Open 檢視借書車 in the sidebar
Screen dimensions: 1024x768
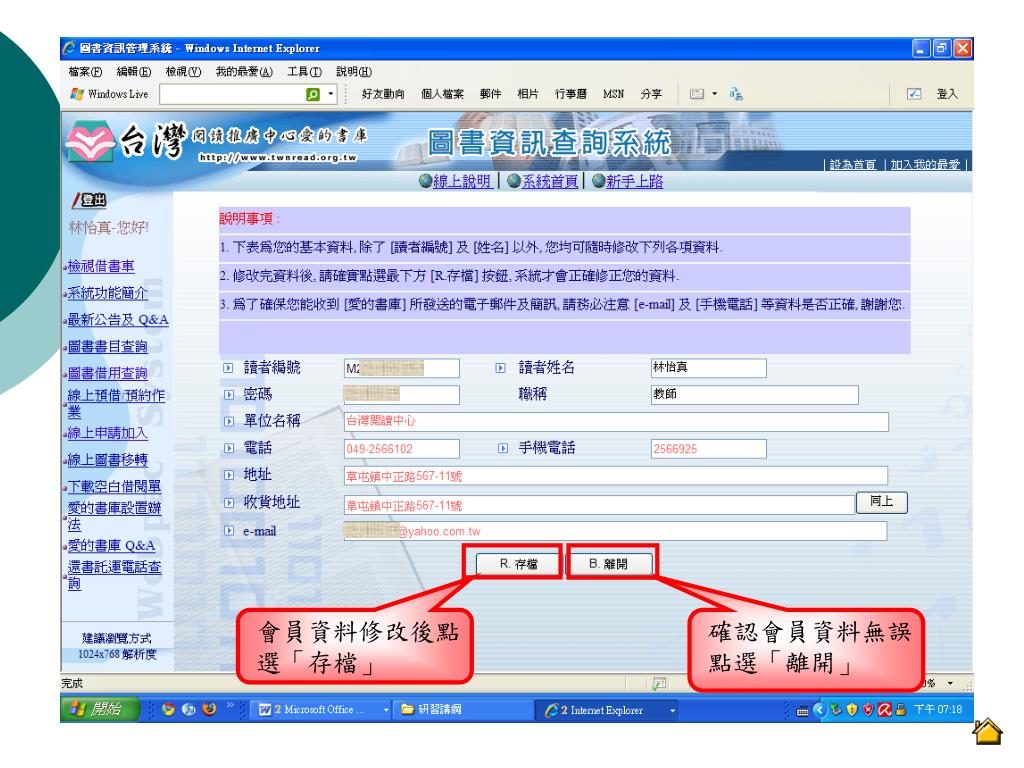(x=101, y=266)
